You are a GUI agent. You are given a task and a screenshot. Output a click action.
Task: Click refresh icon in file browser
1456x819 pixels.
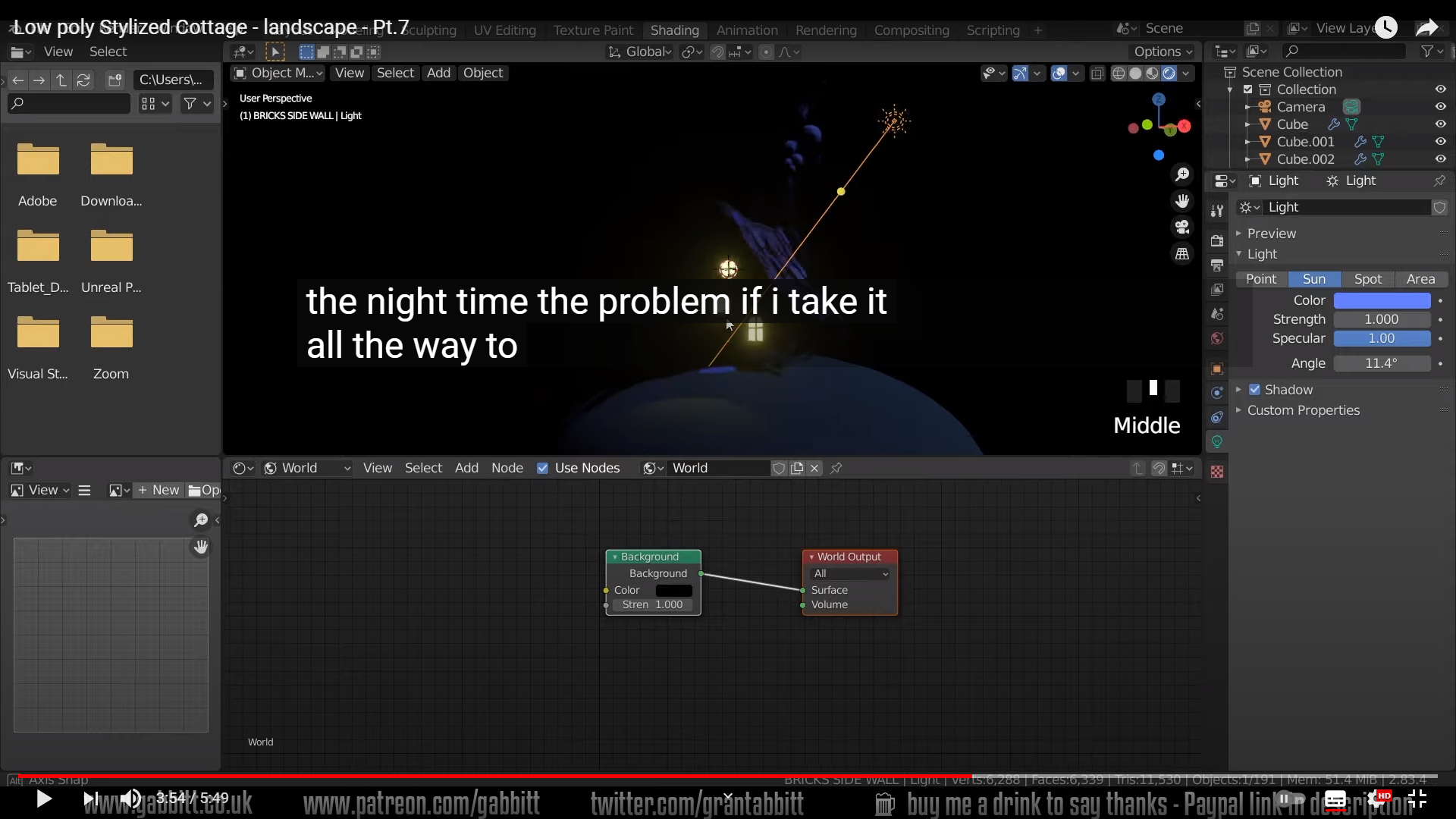[x=83, y=80]
